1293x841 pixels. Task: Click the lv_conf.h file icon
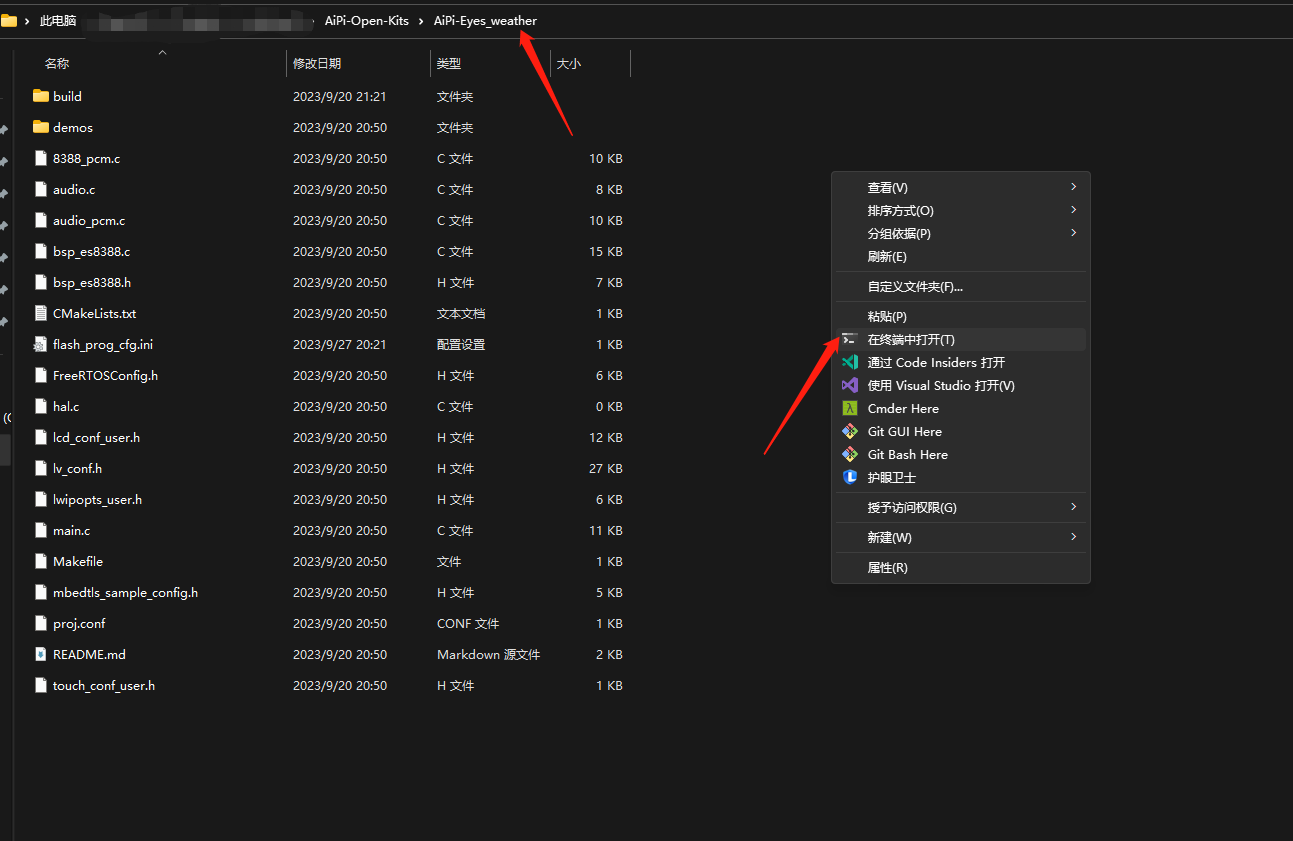pos(41,468)
